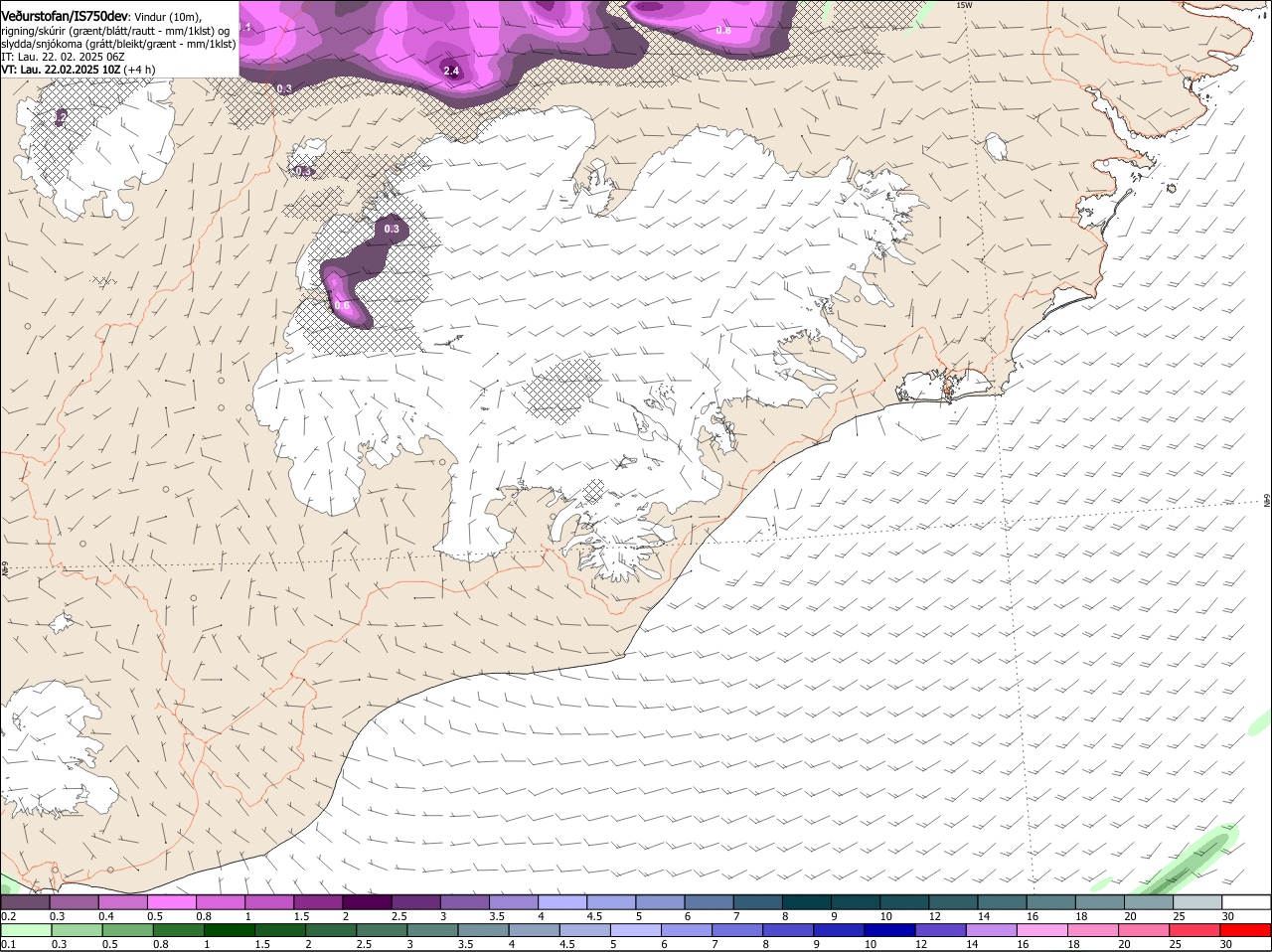Viewport: 1272px width, 952px height.
Task: Pick the snow legend swatch between 0.2 and 0.3
Action: [25, 902]
